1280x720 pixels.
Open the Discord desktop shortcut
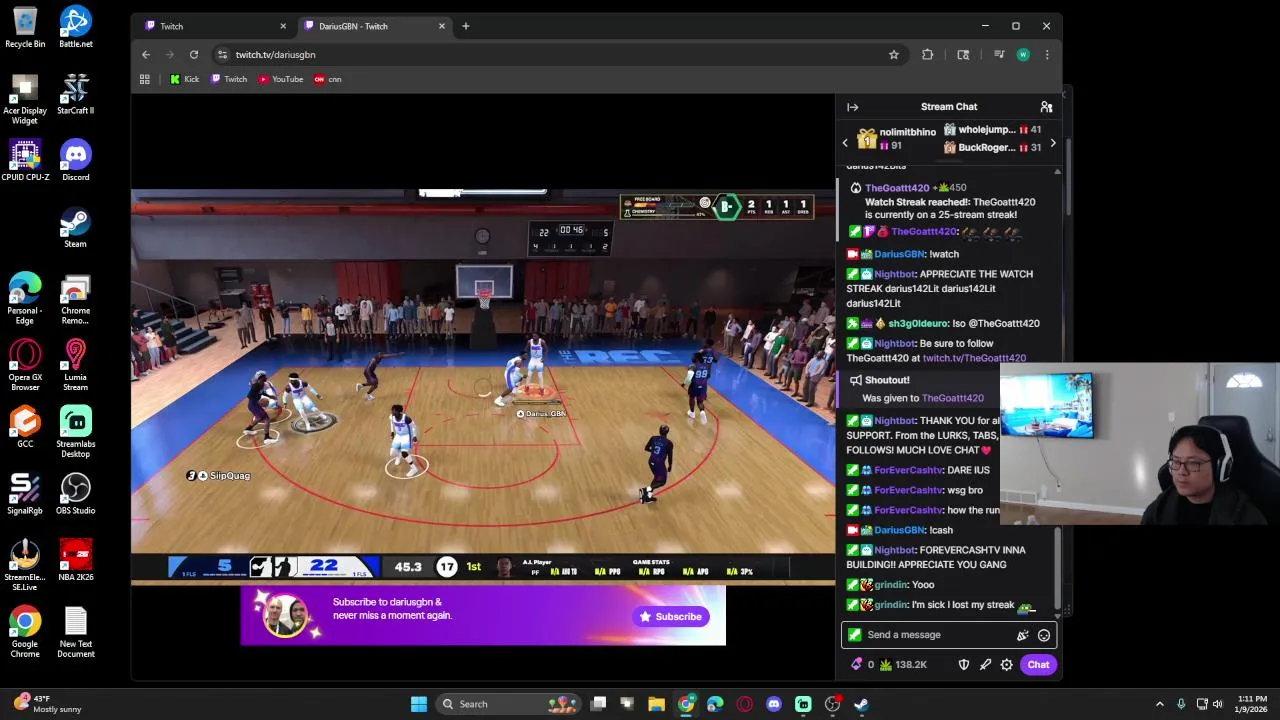pyautogui.click(x=76, y=161)
